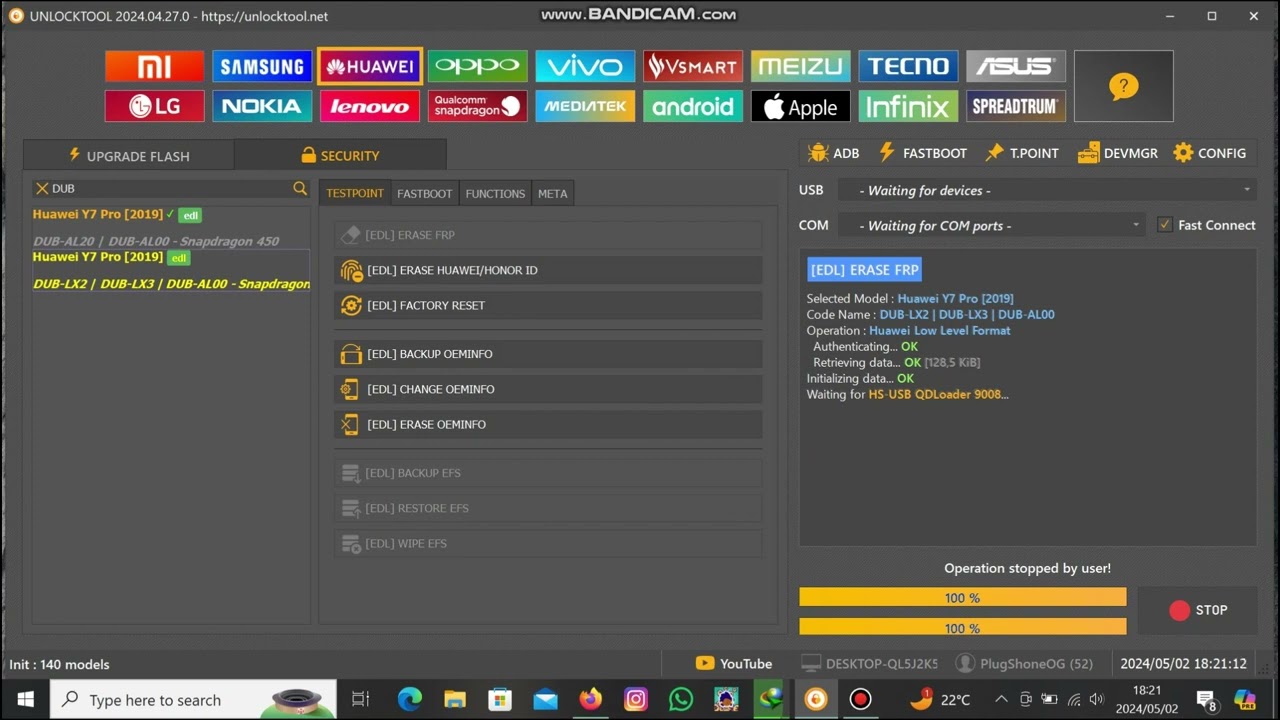This screenshot has width=1280, height=720.
Task: Pick the Infinix brand tile
Action: (908, 106)
